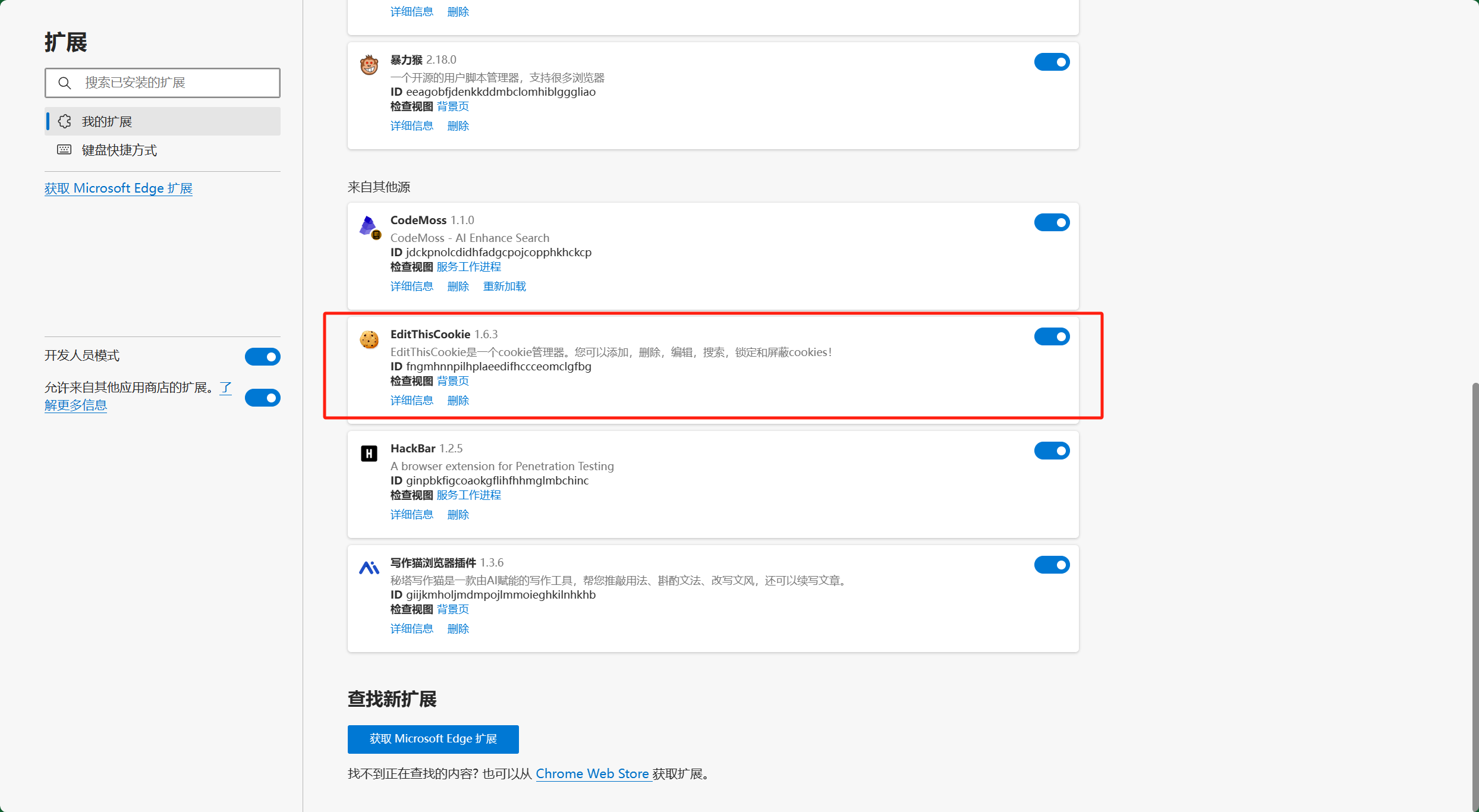This screenshot has width=1479, height=812.
Task: Click the keyboard icon beside 键盘快捷方式
Action: point(64,150)
